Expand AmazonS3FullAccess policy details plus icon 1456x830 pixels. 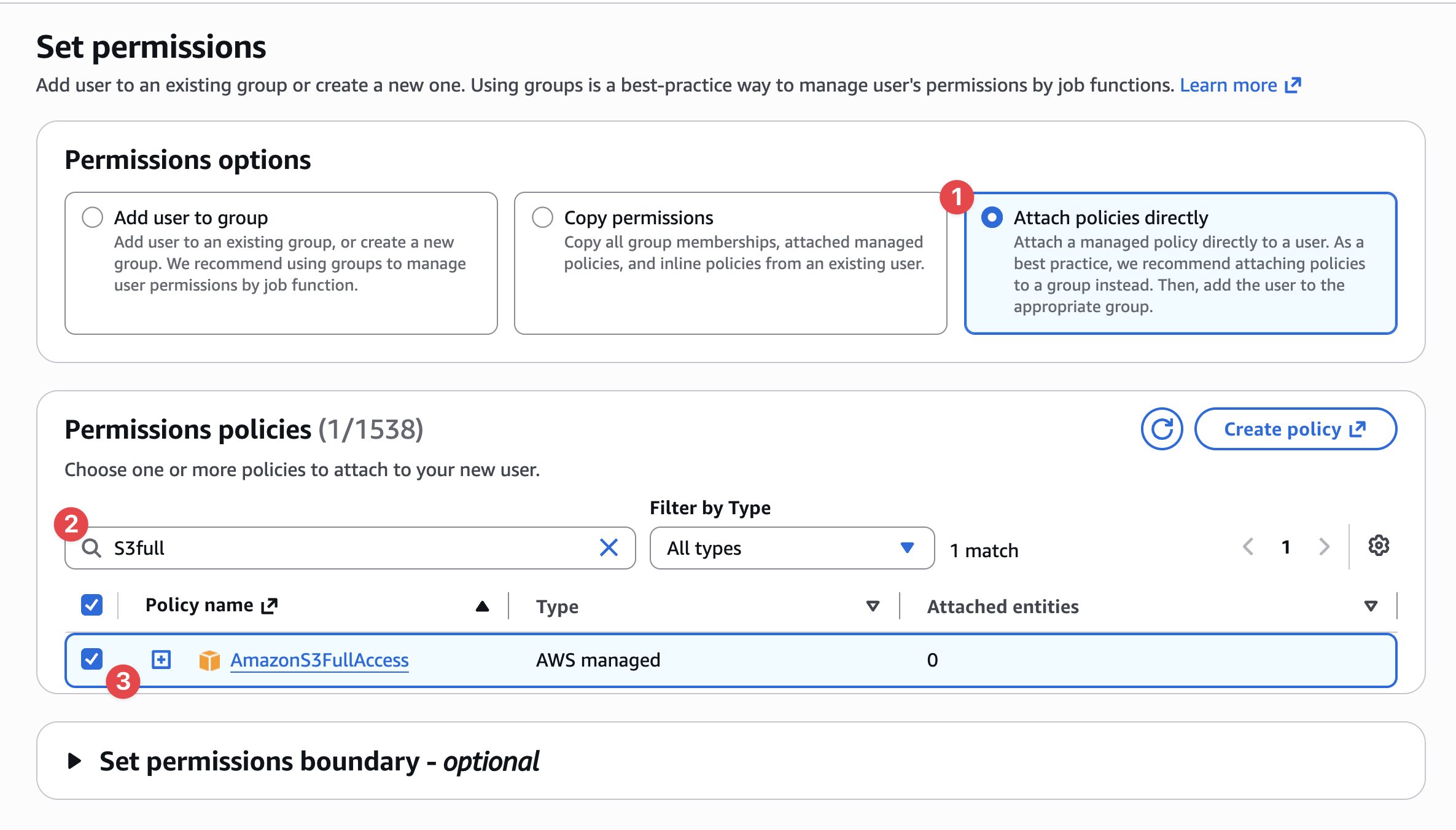(x=161, y=660)
